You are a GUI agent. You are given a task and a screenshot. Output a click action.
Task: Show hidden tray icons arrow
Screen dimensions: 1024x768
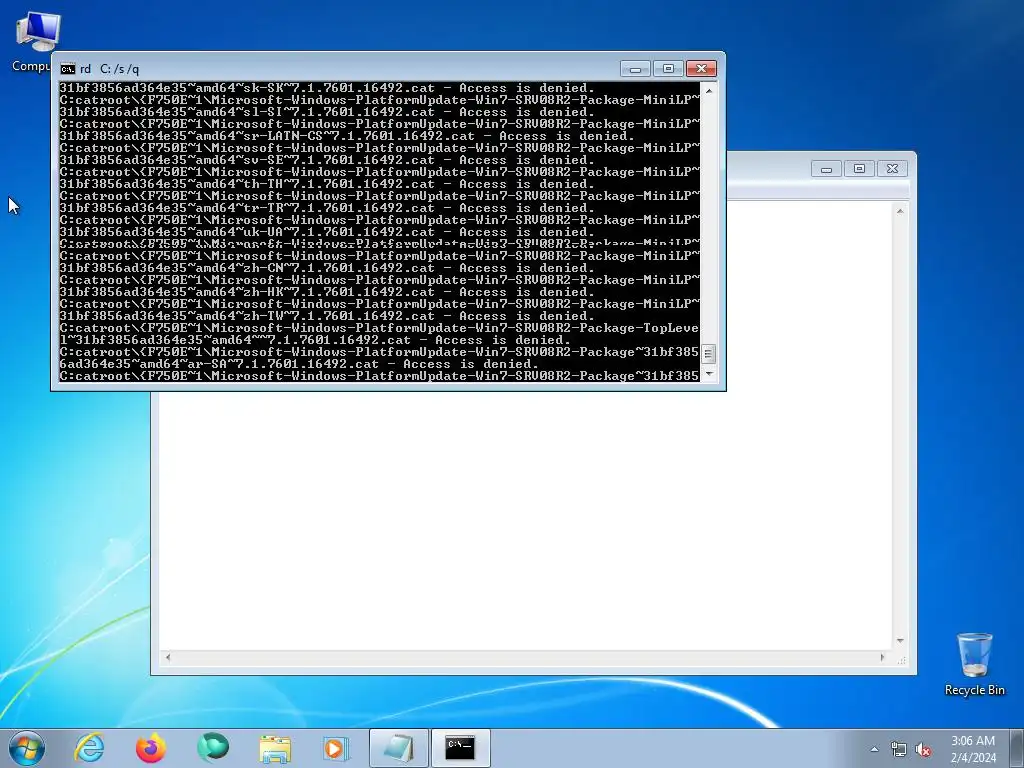pyautogui.click(x=874, y=749)
